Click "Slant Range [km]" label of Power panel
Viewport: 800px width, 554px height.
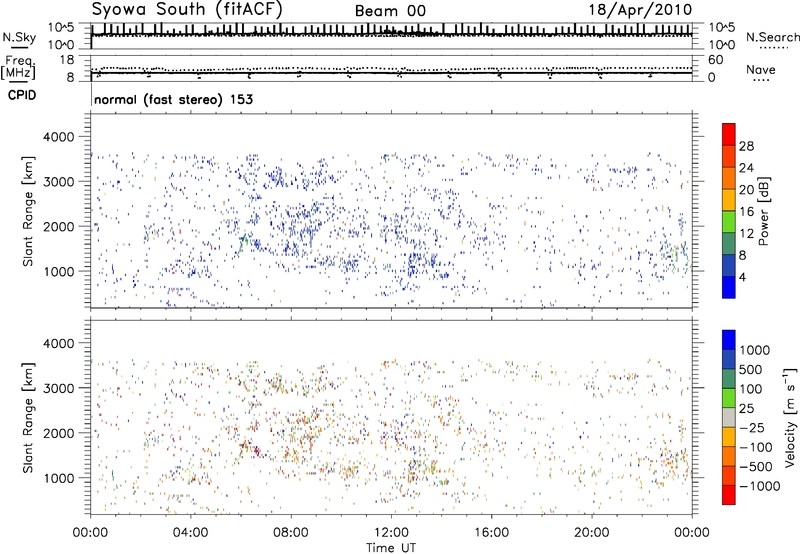click(x=28, y=211)
